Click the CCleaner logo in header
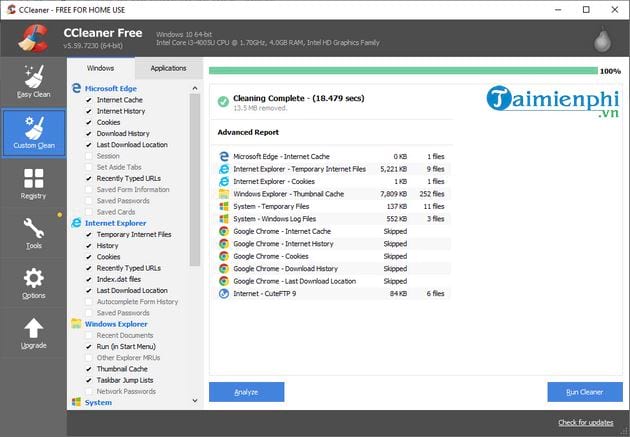The width and height of the screenshot is (630, 437). pos(33,39)
